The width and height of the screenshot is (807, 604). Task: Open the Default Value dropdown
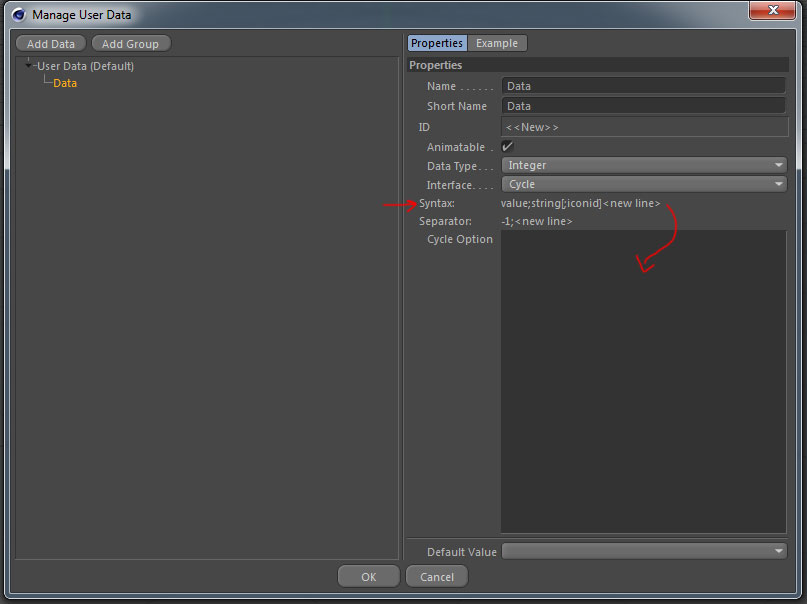pyautogui.click(x=644, y=551)
